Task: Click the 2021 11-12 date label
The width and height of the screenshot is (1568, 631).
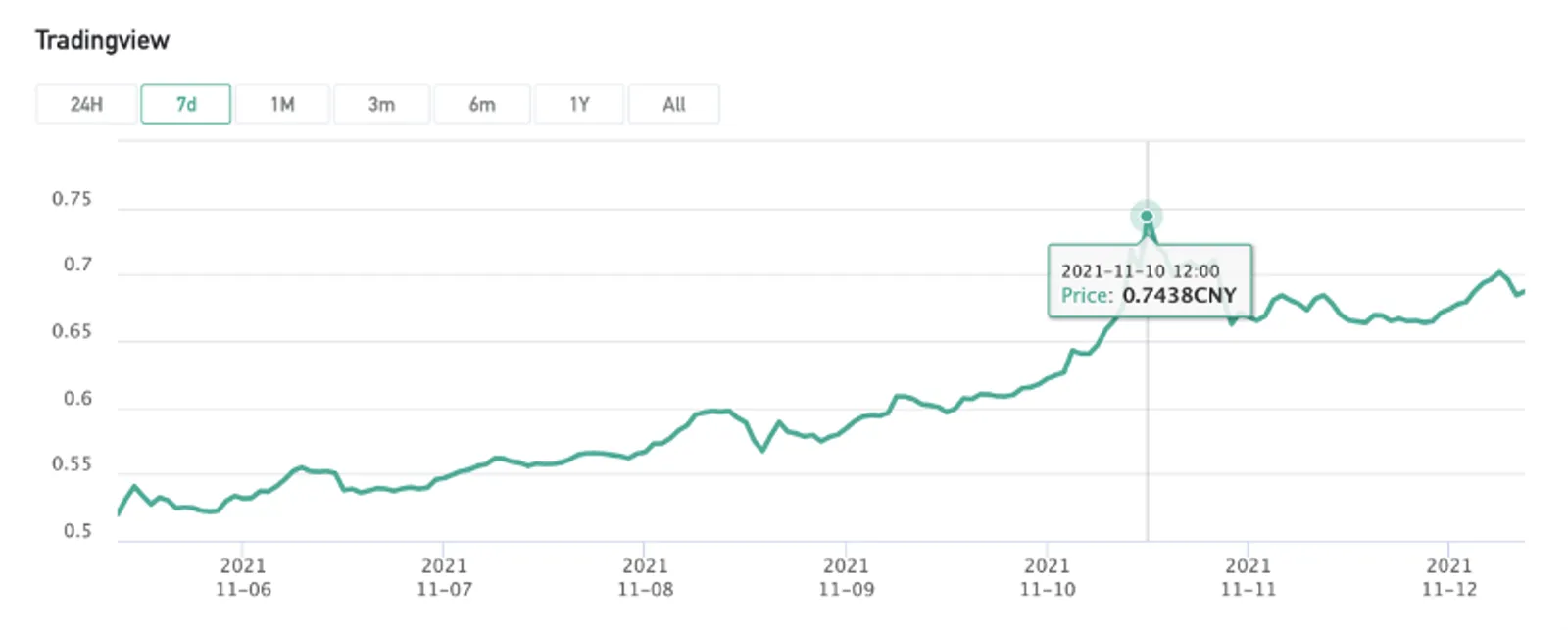Action: (1448, 577)
